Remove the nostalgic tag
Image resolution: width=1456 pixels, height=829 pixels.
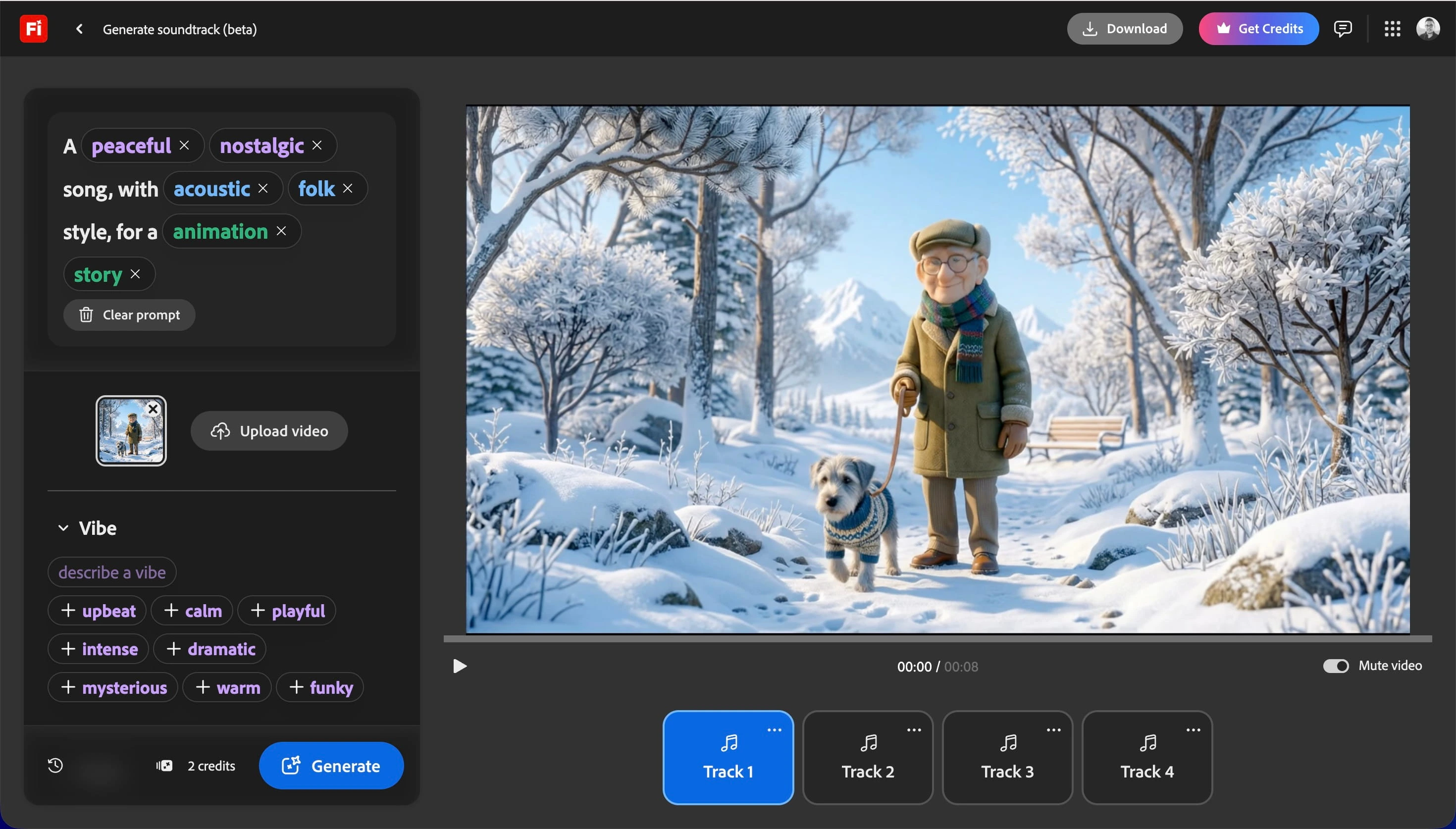coord(317,145)
